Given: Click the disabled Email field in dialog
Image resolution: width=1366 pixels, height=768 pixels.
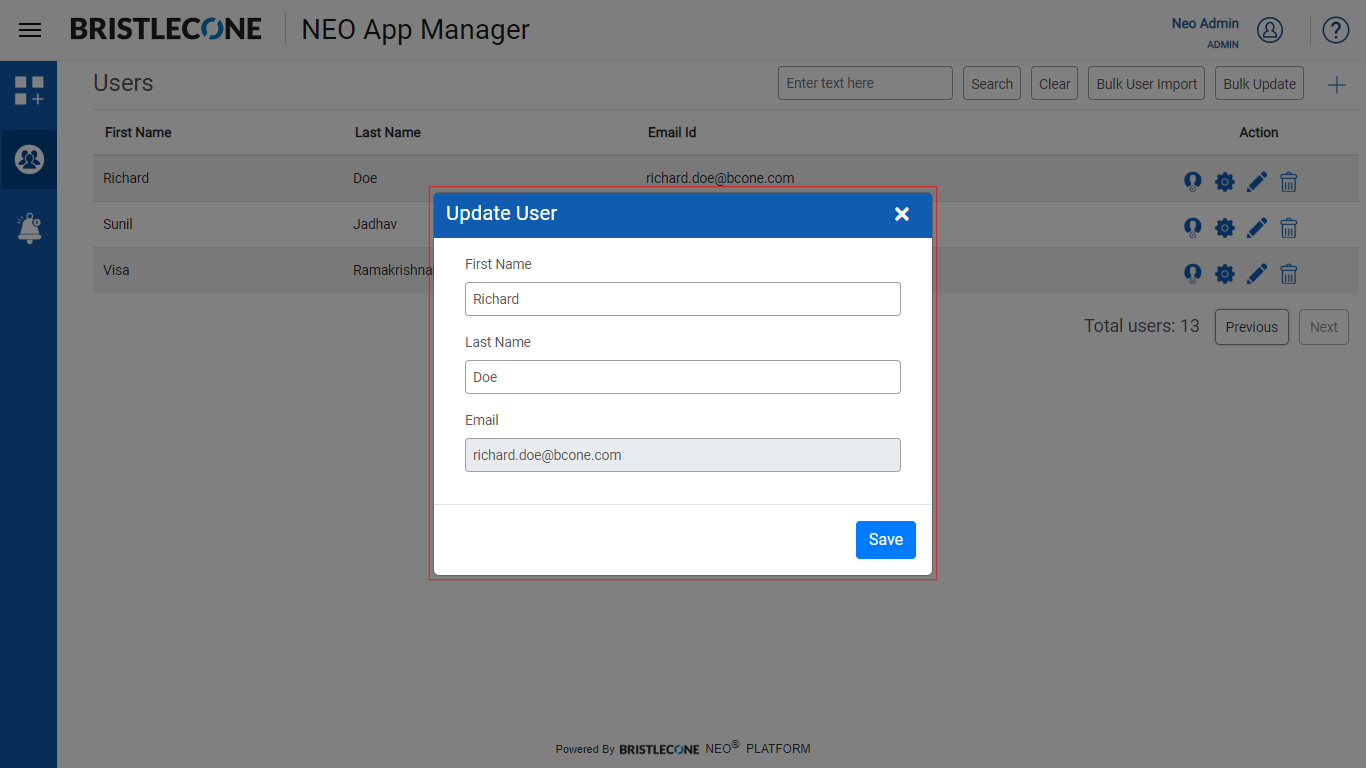Looking at the screenshot, I should point(683,455).
